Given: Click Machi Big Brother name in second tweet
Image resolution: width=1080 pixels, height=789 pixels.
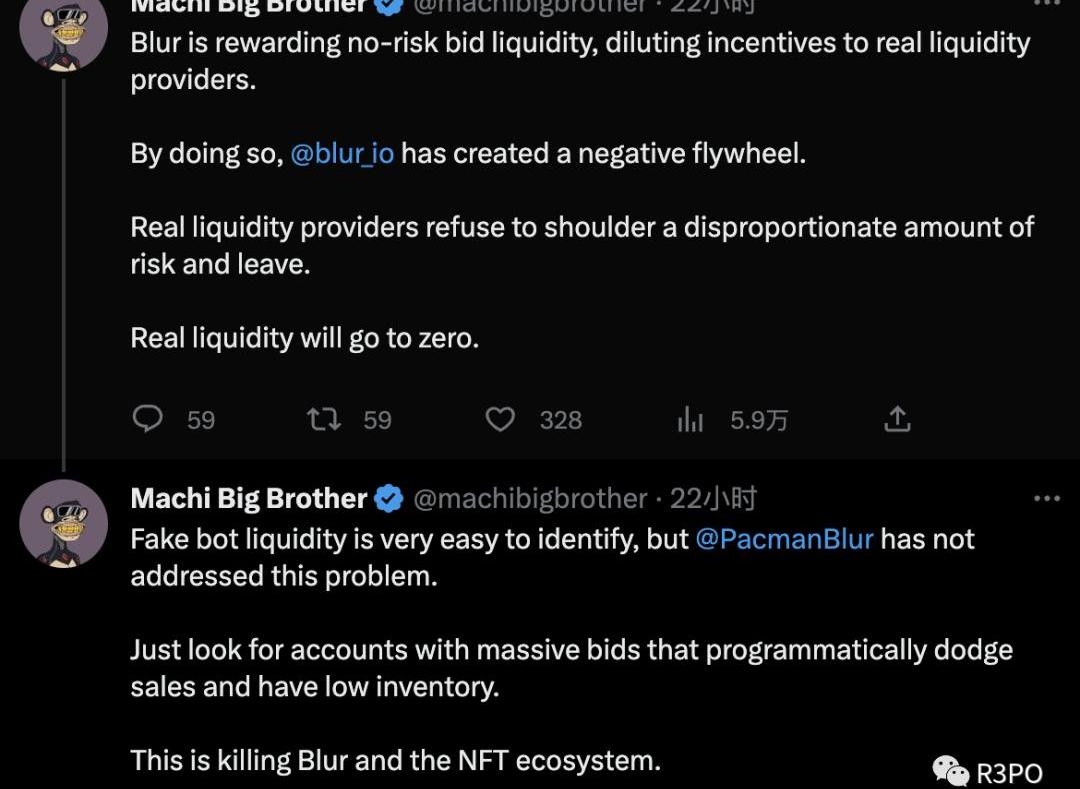Looking at the screenshot, I should pos(249,498).
